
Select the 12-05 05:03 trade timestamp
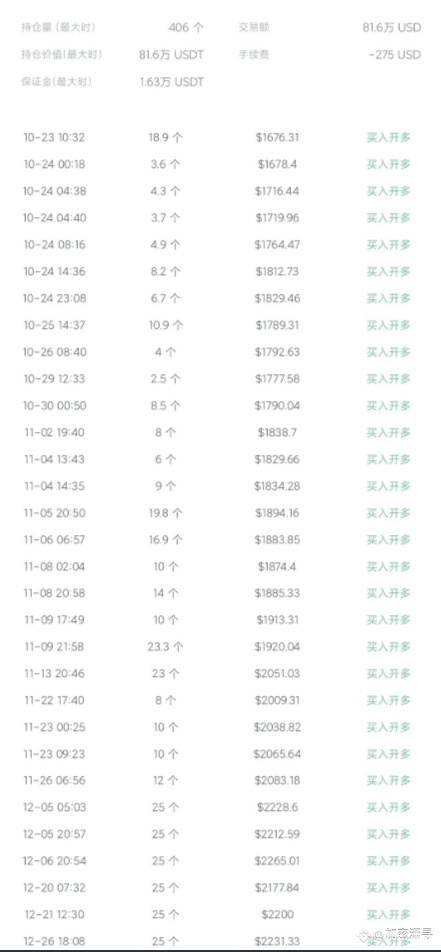pos(54,808)
